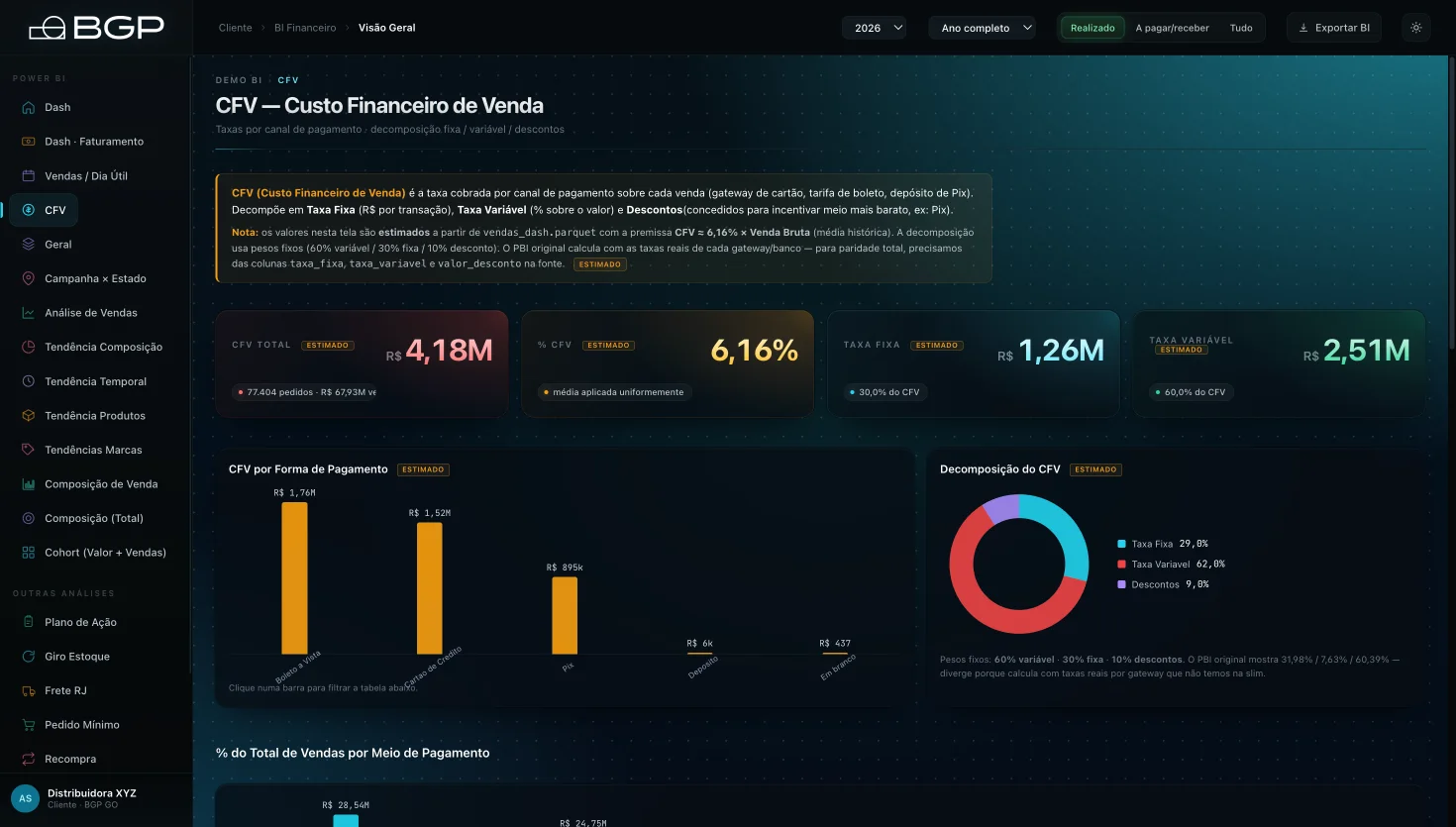Viewport: 1456px width, 827px height.
Task: Click the Estimado badge beside Decomposição do CFV
Action: tap(1095, 469)
